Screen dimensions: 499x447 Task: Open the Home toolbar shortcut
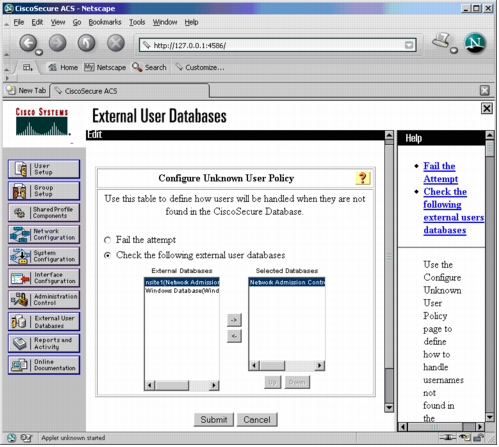pyautogui.click(x=63, y=68)
